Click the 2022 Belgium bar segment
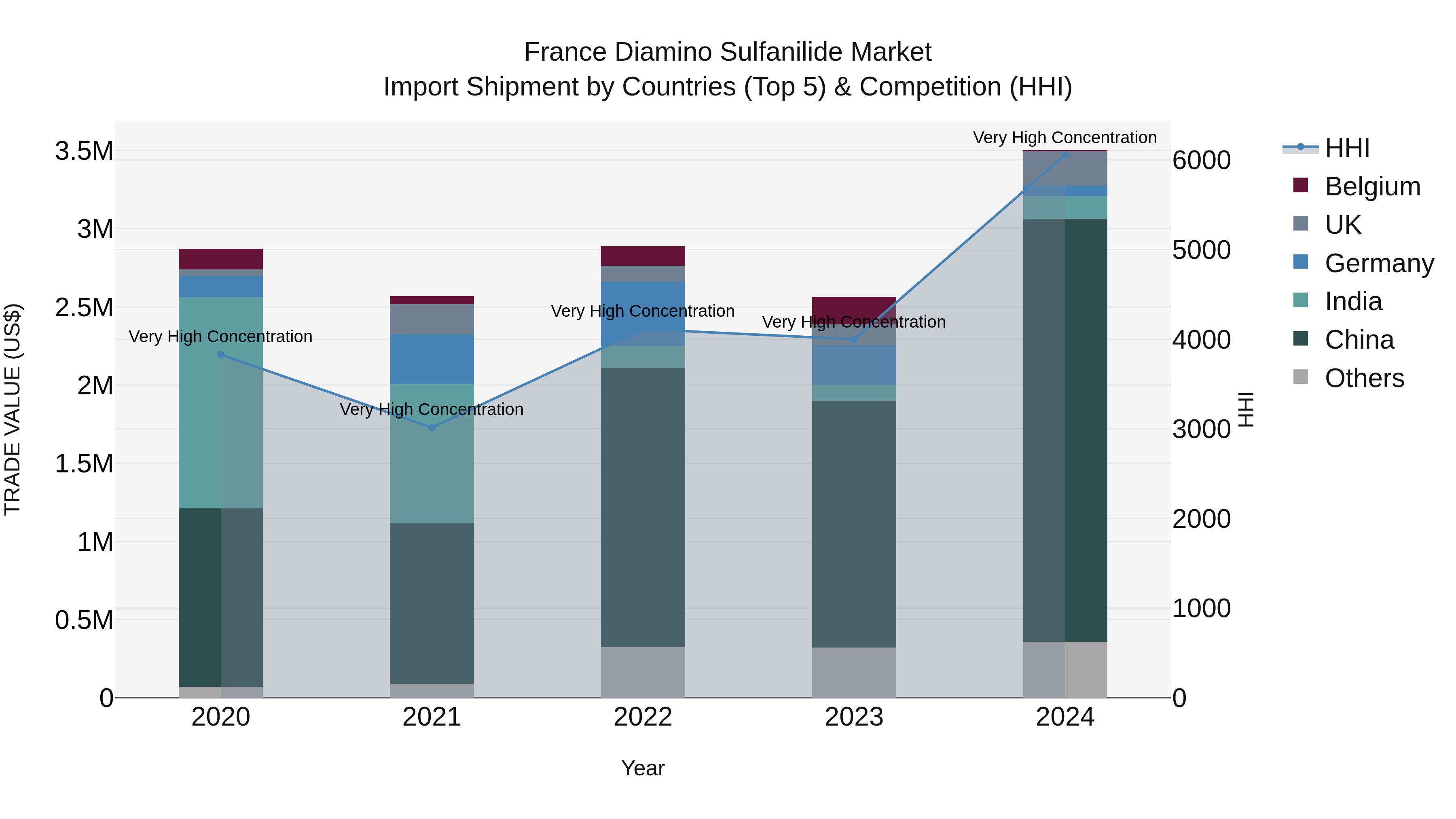The height and width of the screenshot is (819, 1456). (643, 256)
